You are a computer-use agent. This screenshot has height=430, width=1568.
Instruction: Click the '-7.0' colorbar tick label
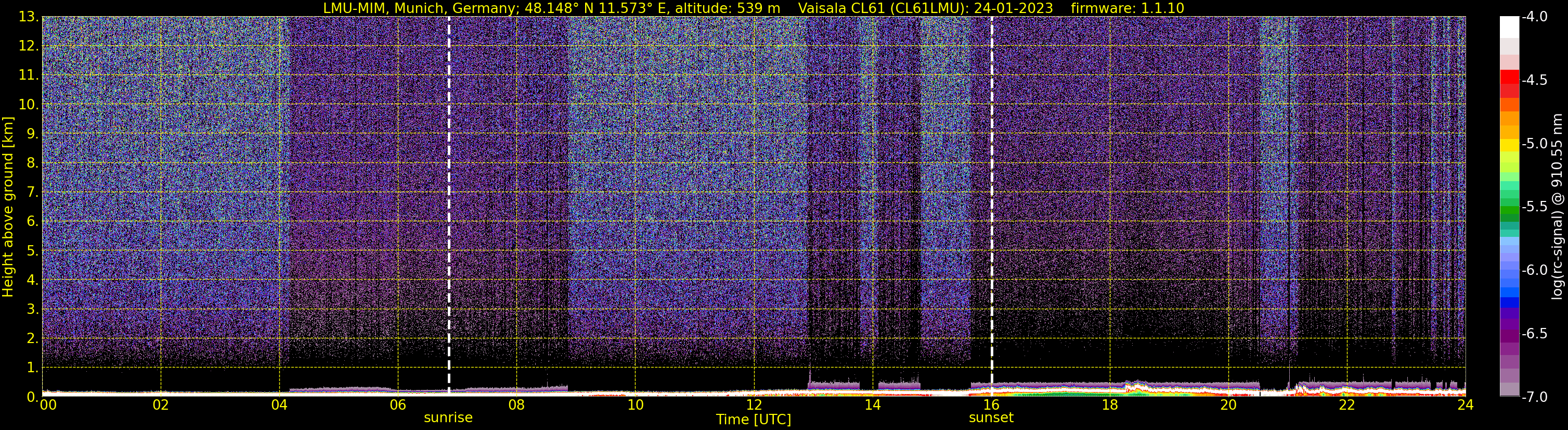[x=1535, y=397]
